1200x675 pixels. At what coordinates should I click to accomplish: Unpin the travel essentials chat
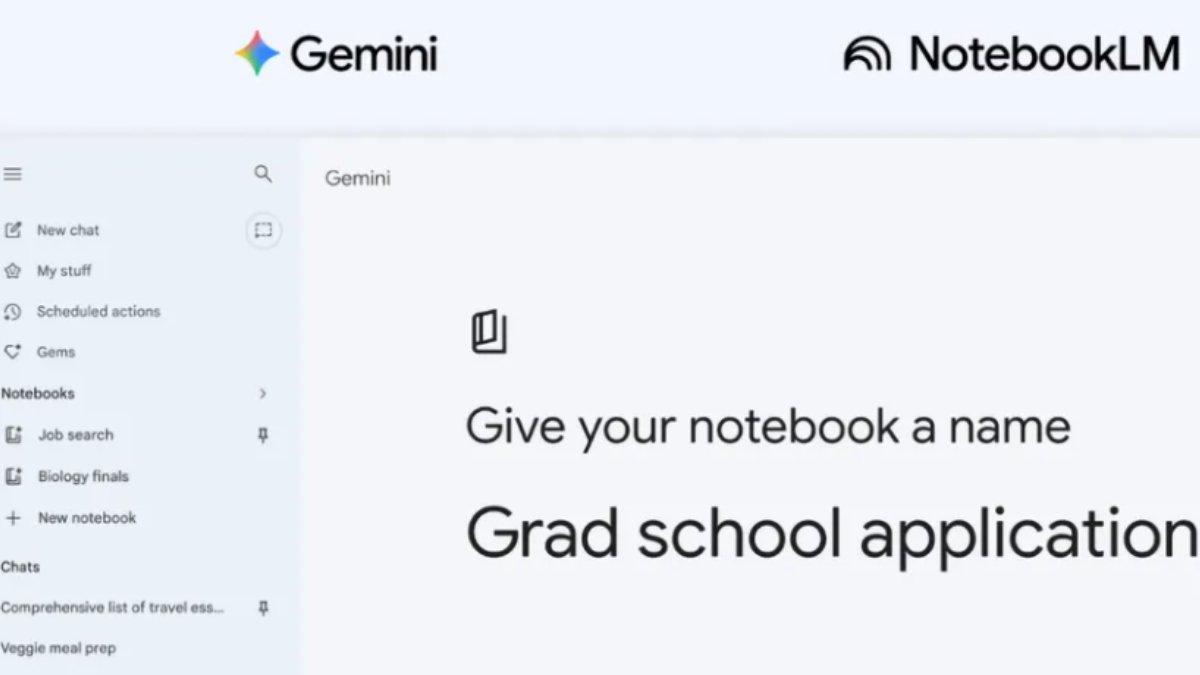coord(262,608)
